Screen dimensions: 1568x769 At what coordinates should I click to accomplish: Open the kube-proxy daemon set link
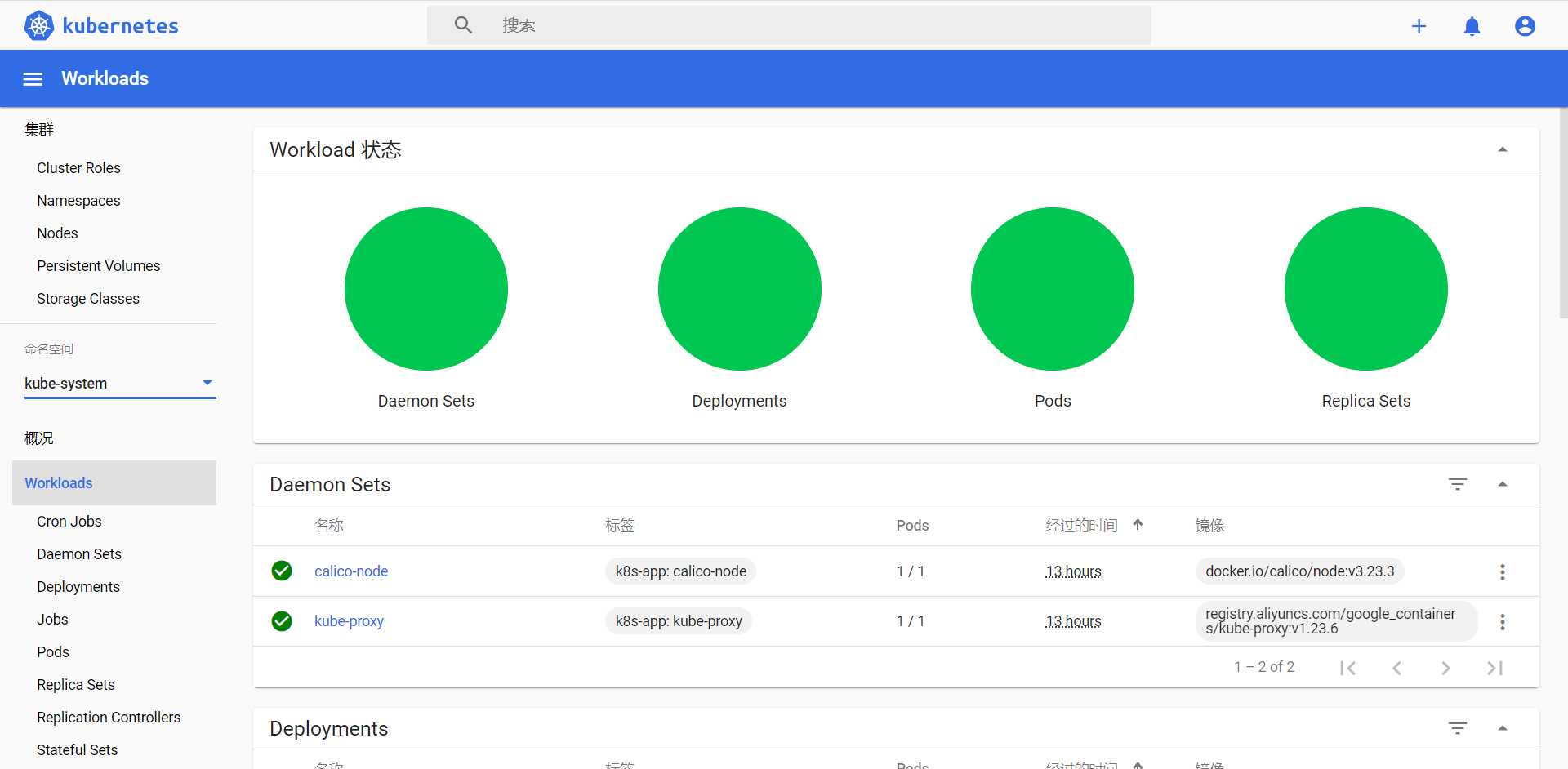(349, 621)
